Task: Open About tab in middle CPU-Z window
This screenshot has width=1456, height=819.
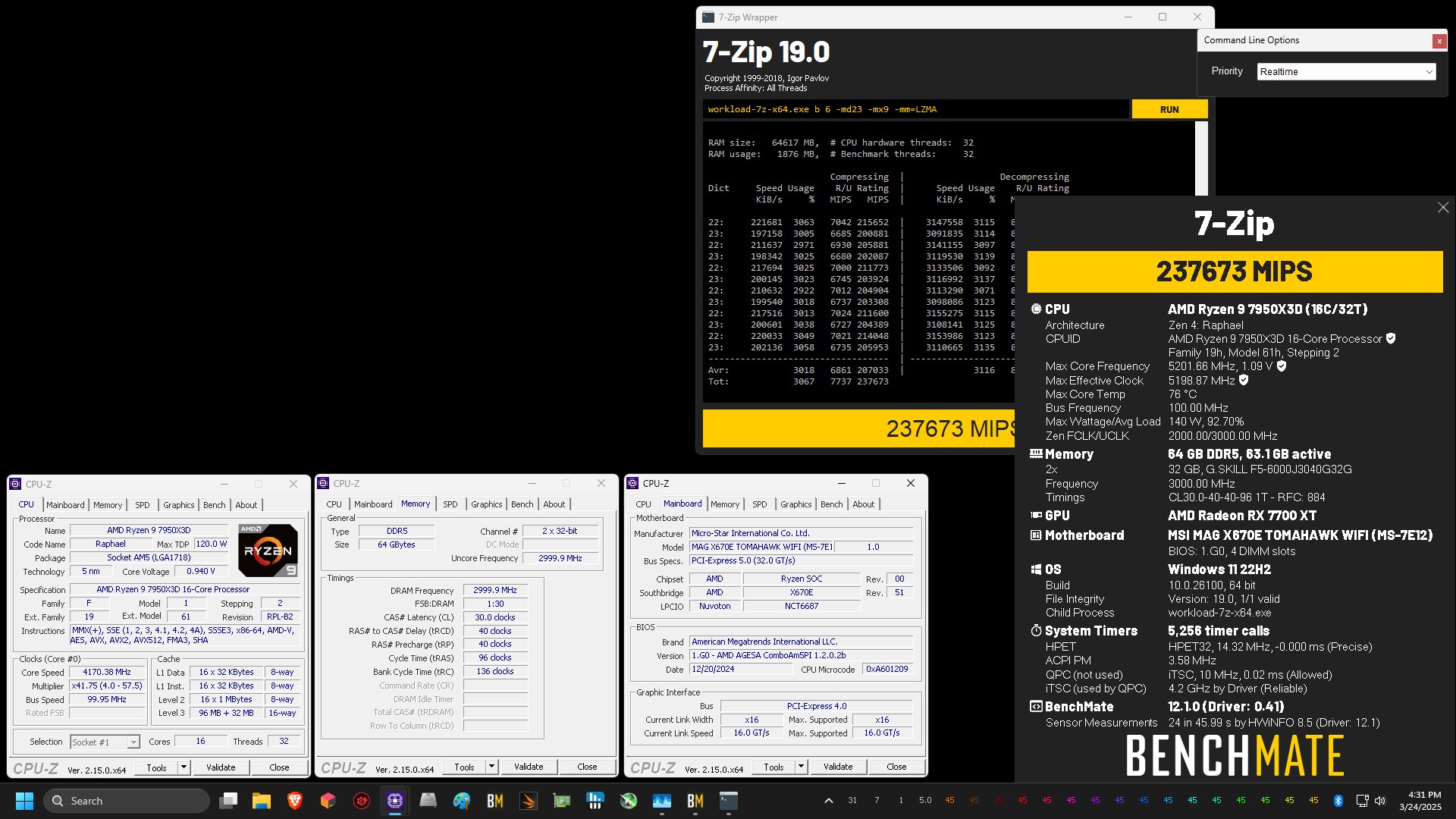Action: click(x=554, y=504)
